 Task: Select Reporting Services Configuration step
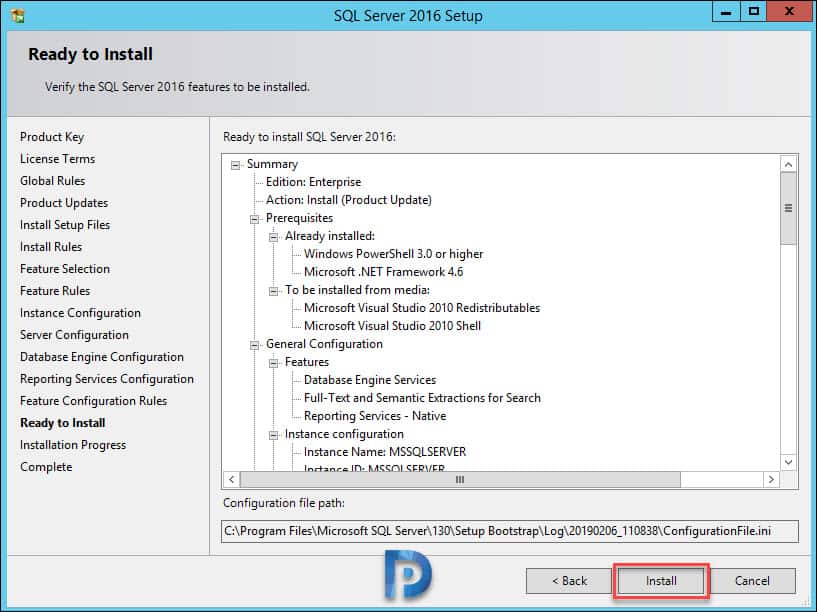tap(107, 379)
